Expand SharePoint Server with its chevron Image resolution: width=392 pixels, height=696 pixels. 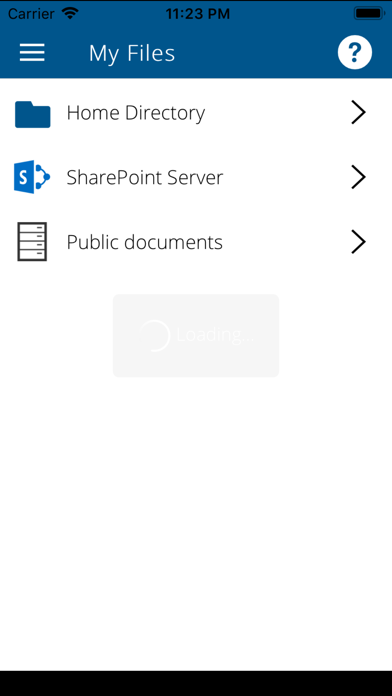click(358, 177)
